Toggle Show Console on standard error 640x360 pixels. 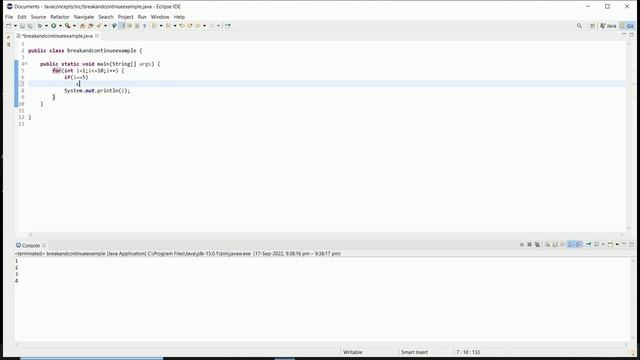tap(578, 244)
